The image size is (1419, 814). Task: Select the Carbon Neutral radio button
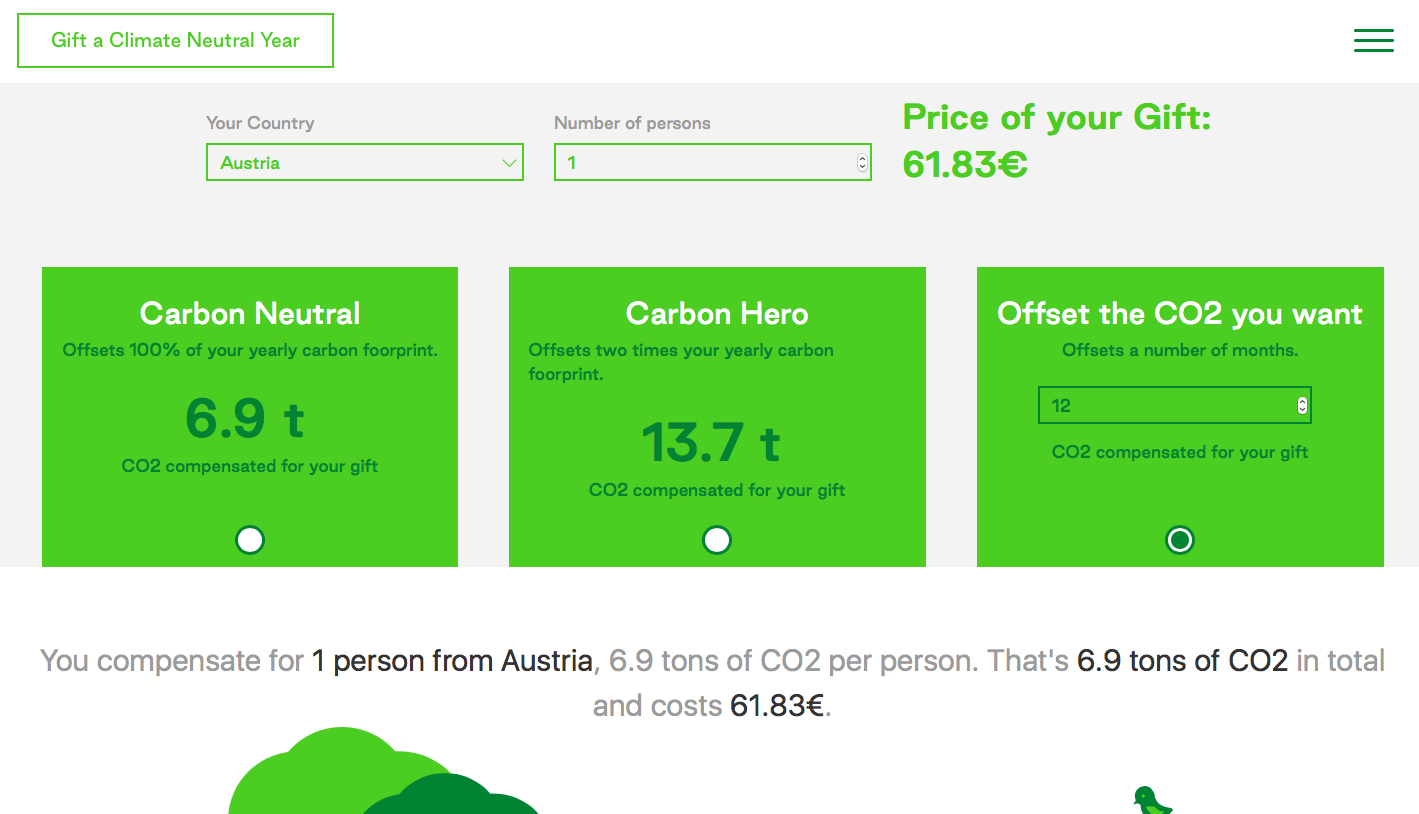coord(249,540)
